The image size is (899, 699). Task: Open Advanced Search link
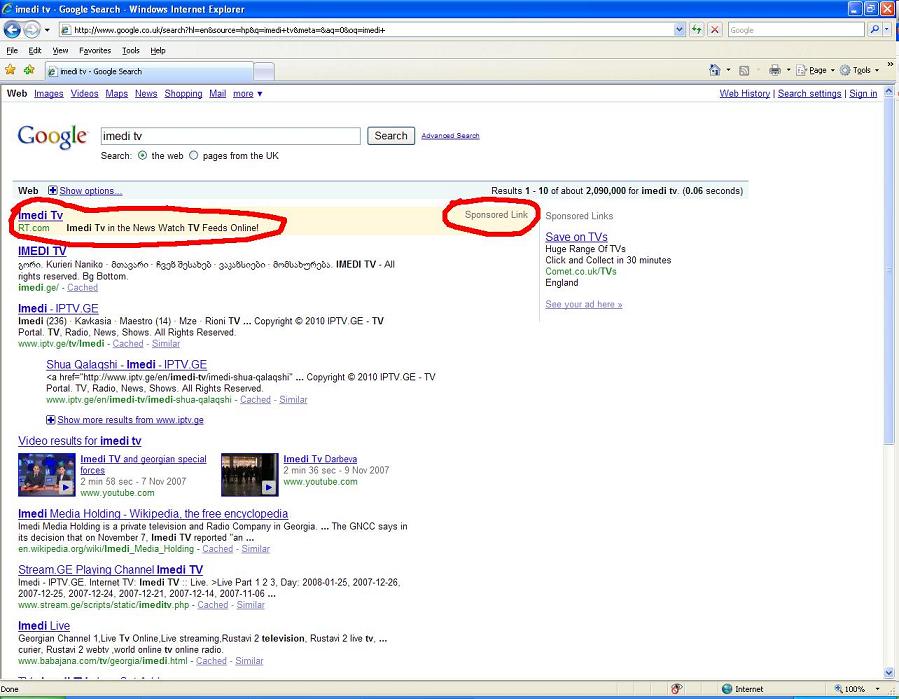tap(450, 136)
